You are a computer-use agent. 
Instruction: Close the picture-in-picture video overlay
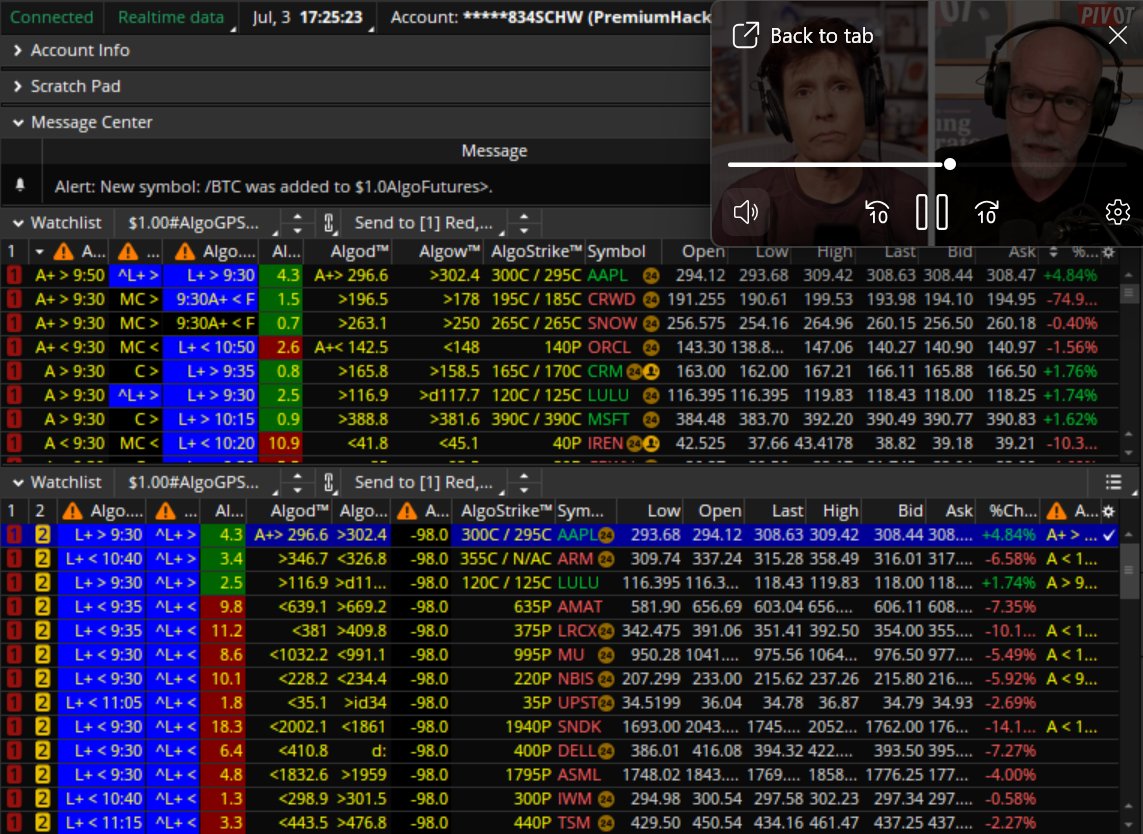coord(1117,35)
